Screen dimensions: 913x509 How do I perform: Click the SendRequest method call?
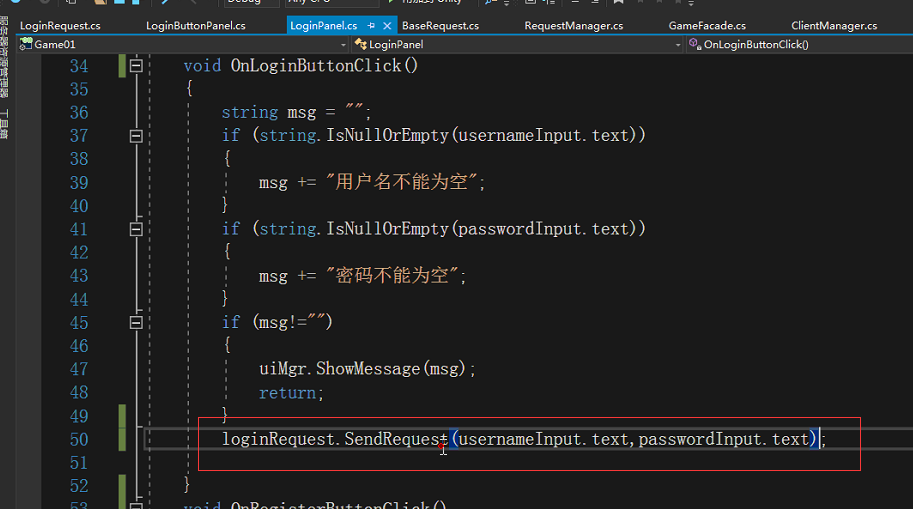[396, 439]
